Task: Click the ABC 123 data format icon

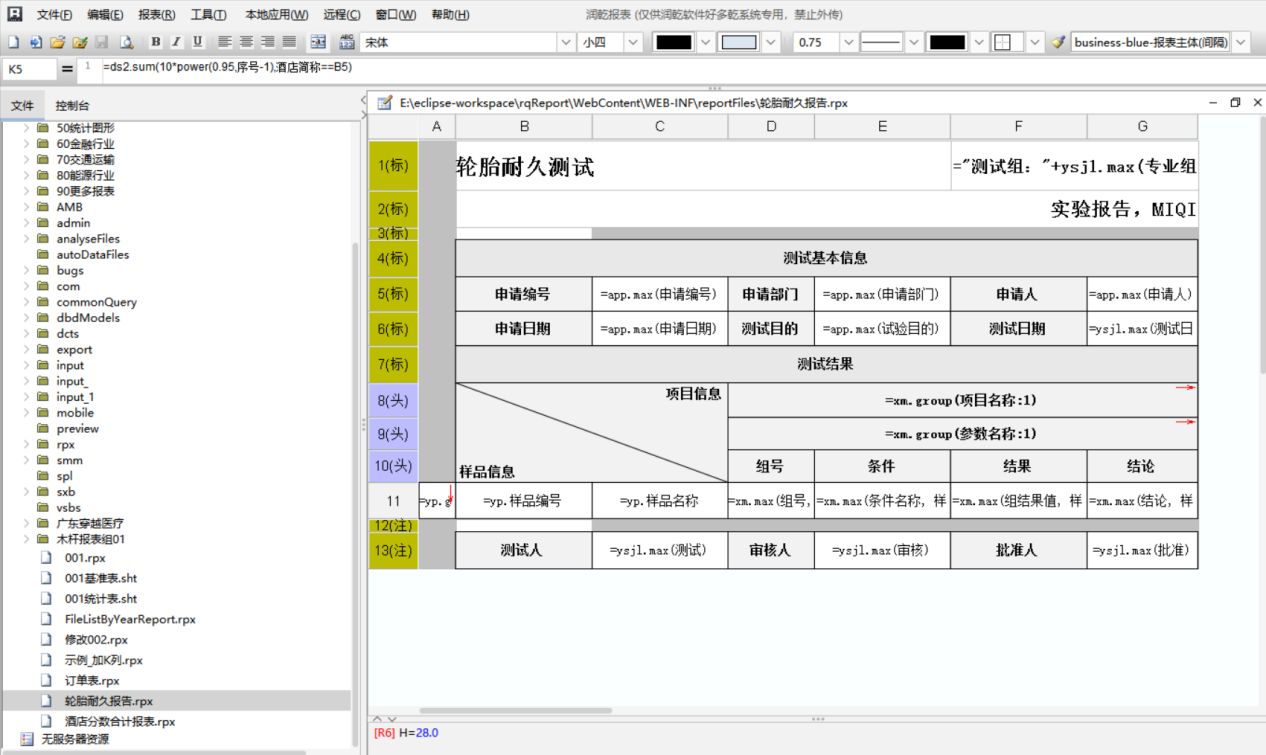Action: point(348,42)
